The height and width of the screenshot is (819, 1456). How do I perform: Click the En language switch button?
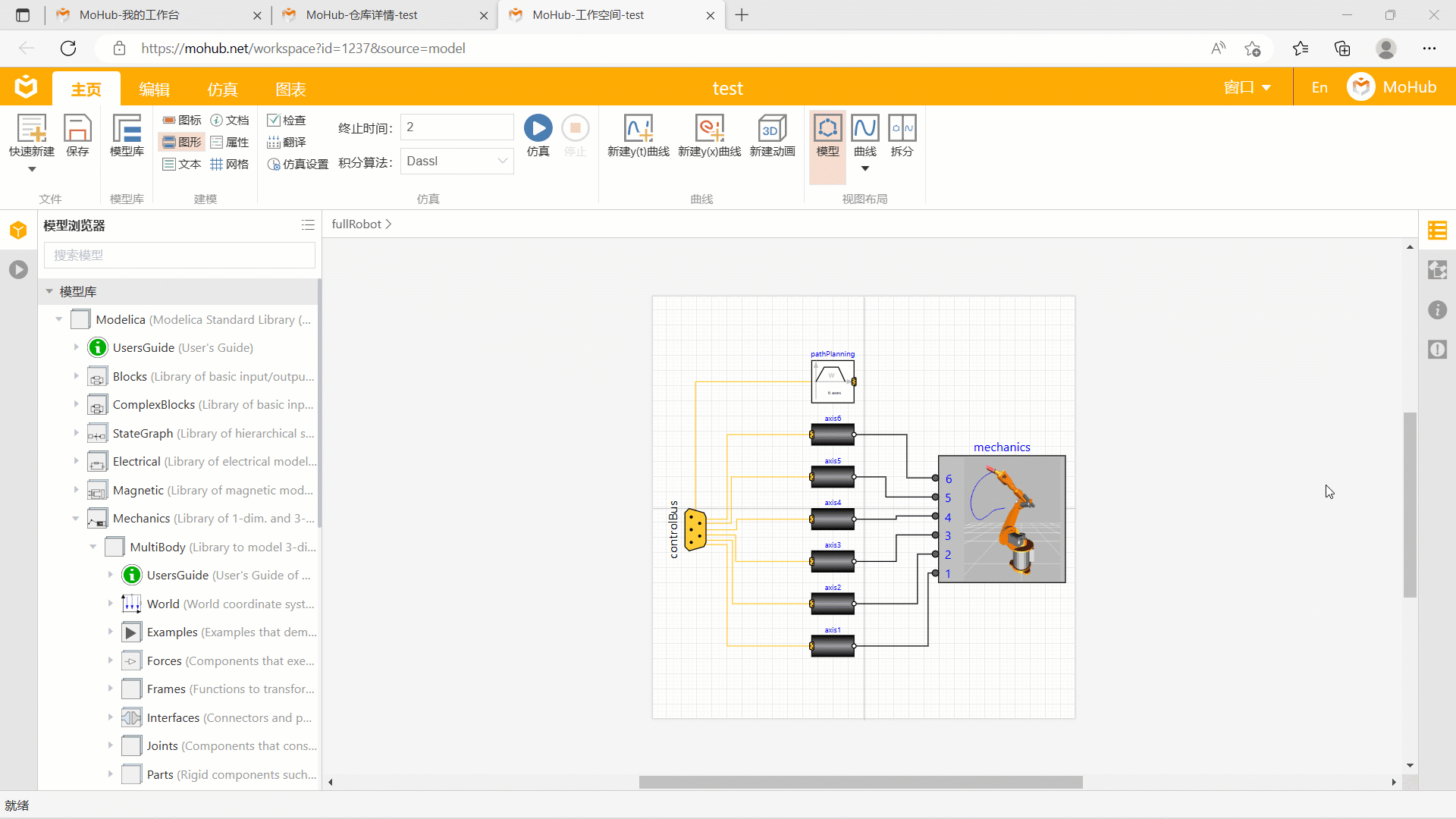tap(1319, 87)
